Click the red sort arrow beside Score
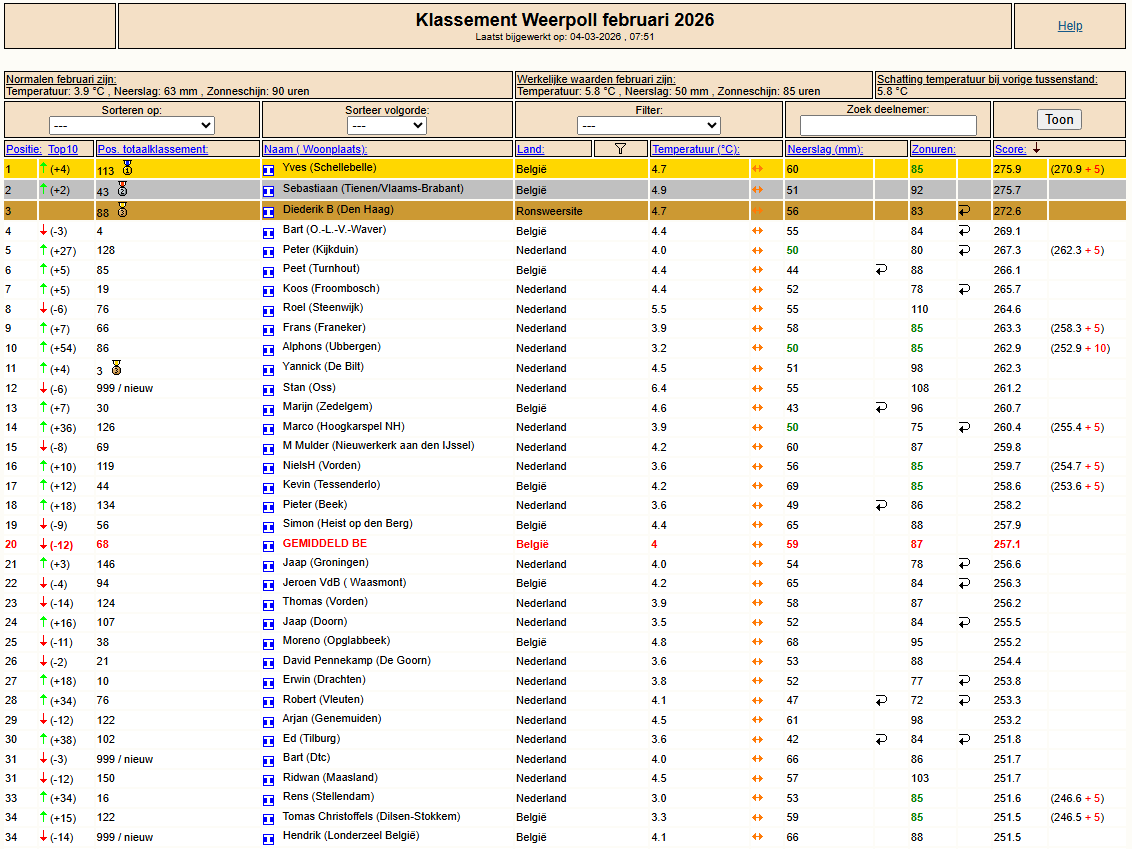The width and height of the screenshot is (1132, 849). click(x=1036, y=149)
